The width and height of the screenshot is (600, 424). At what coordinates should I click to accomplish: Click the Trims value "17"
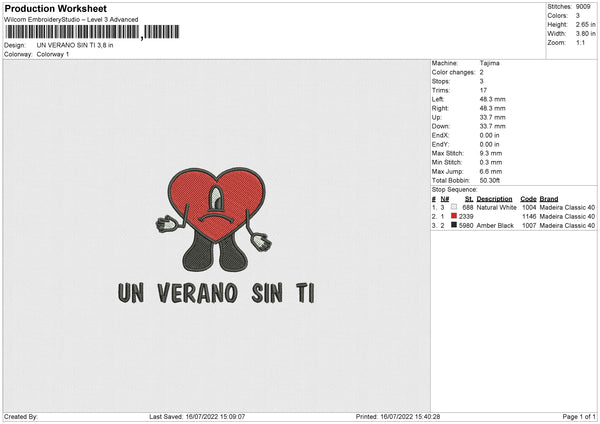483,90
